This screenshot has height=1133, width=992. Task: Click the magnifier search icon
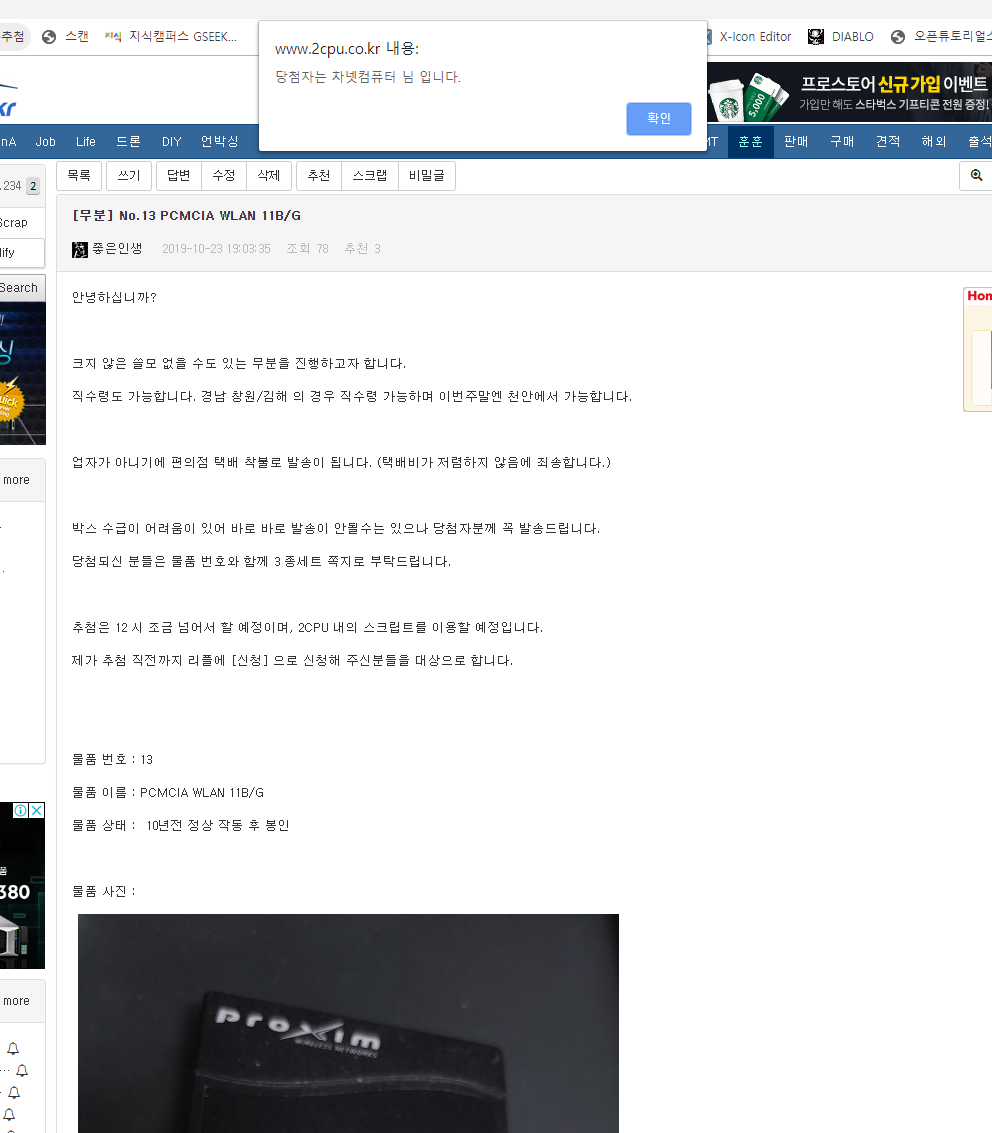pos(976,176)
